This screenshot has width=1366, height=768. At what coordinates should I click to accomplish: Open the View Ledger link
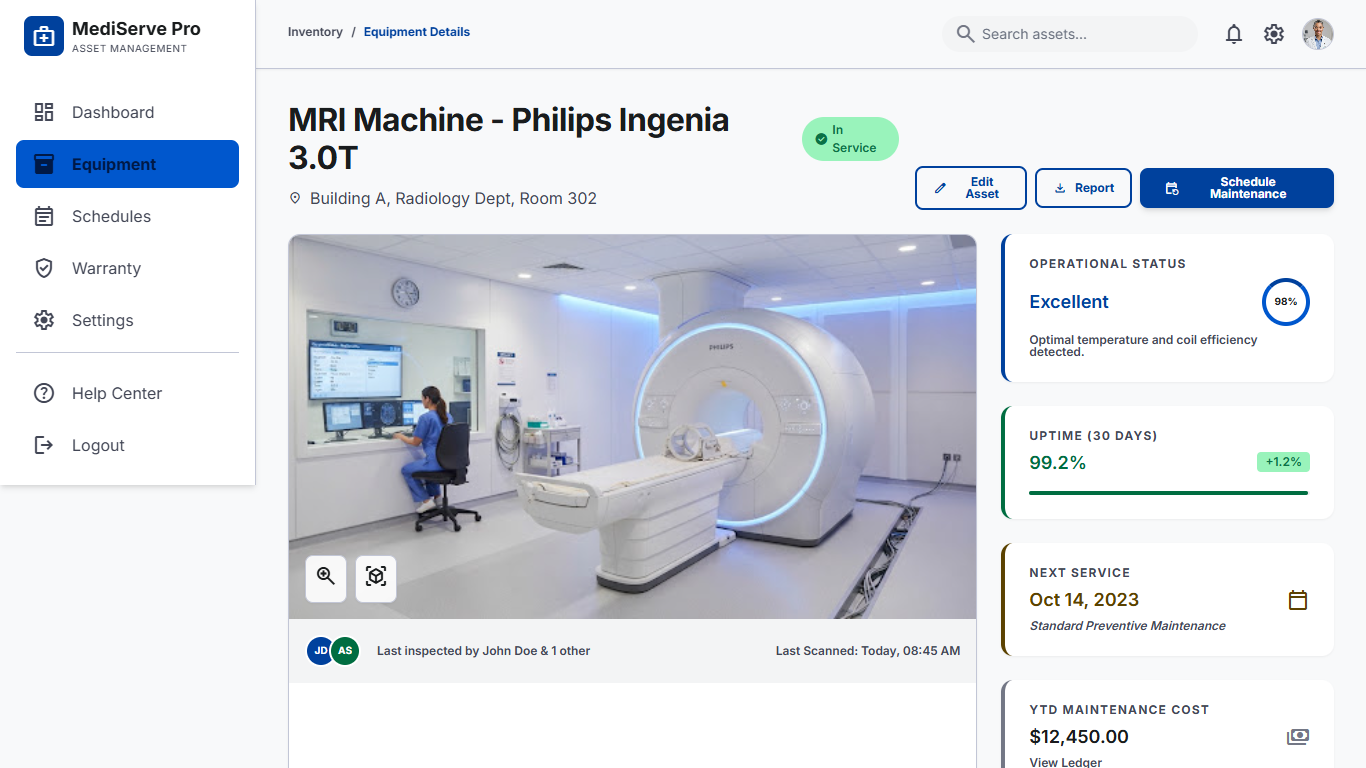1066,762
